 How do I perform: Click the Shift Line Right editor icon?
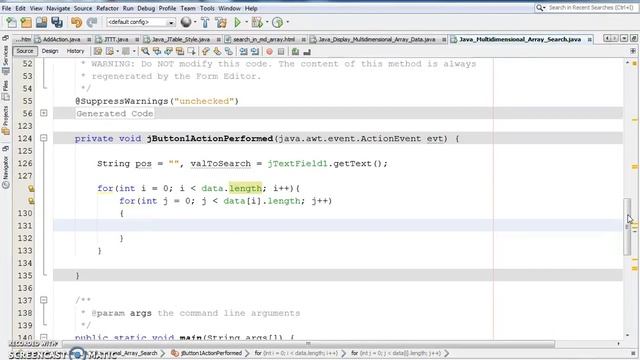tap(255, 51)
